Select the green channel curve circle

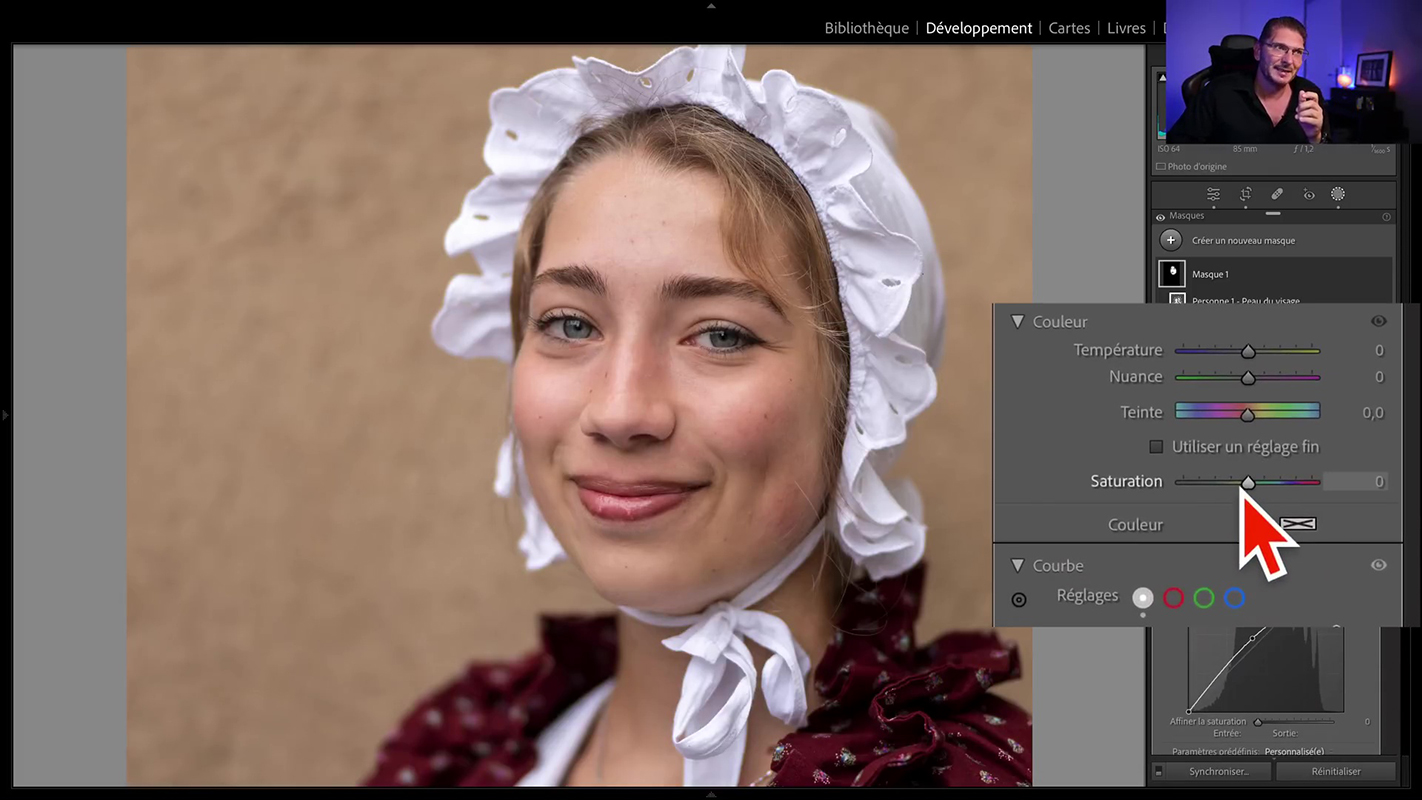[1204, 598]
